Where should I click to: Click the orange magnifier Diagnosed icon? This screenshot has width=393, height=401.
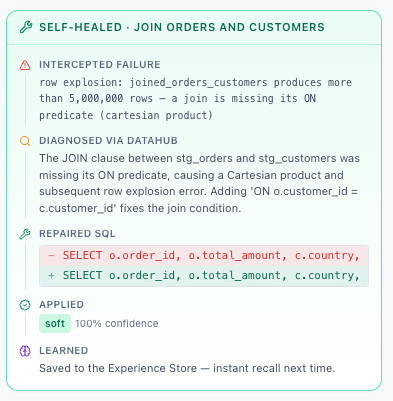[x=25, y=141]
